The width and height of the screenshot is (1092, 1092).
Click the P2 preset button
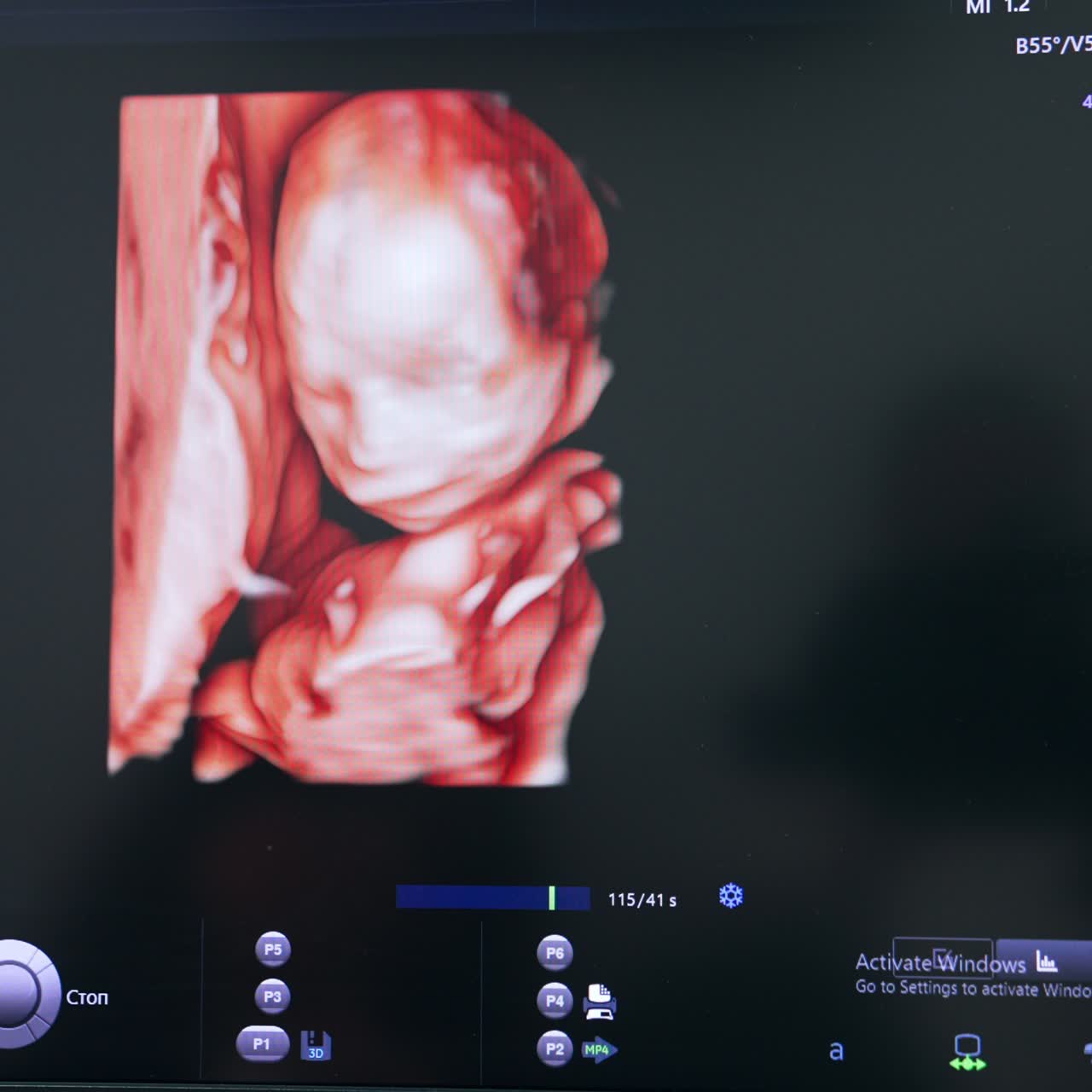[x=555, y=1049]
